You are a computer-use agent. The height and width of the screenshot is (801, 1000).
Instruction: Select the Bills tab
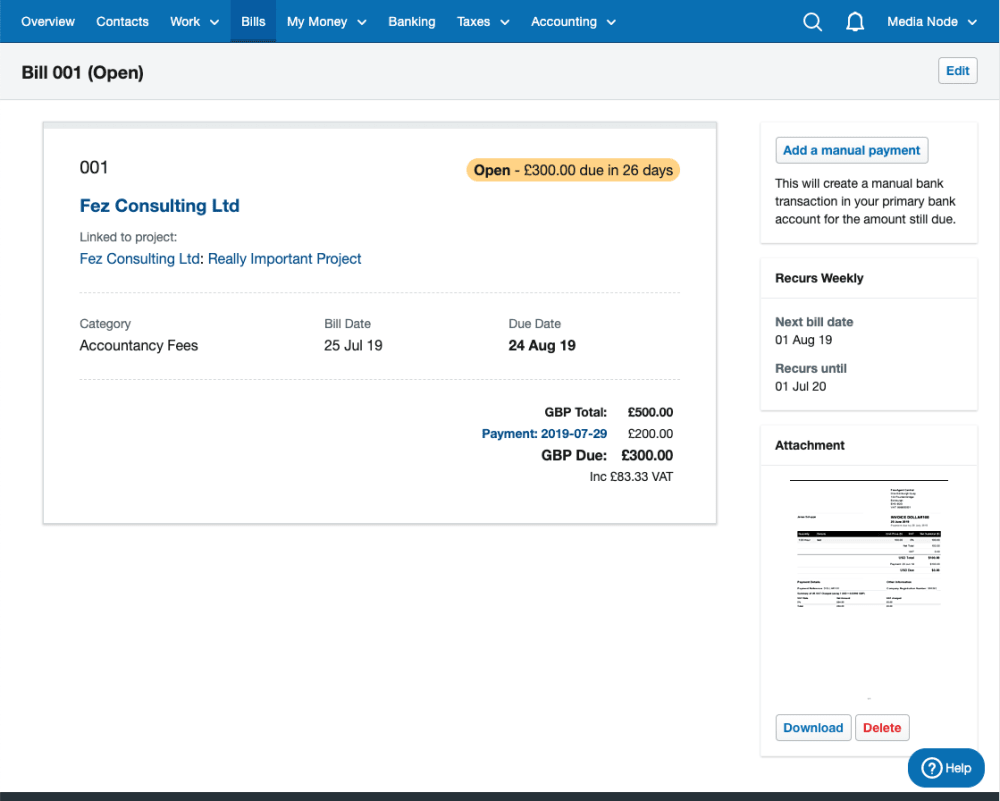[253, 22]
